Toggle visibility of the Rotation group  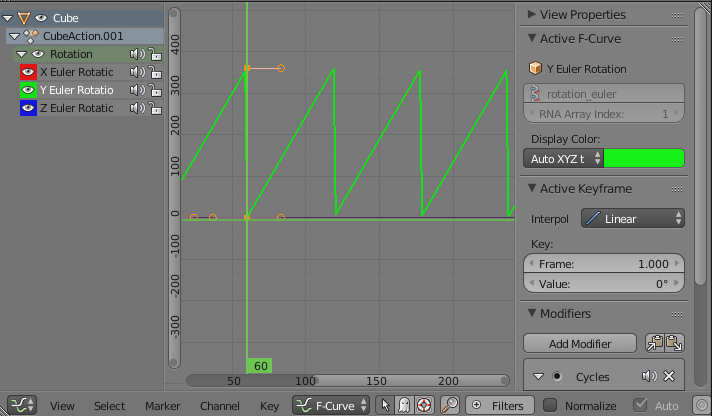click(38, 54)
